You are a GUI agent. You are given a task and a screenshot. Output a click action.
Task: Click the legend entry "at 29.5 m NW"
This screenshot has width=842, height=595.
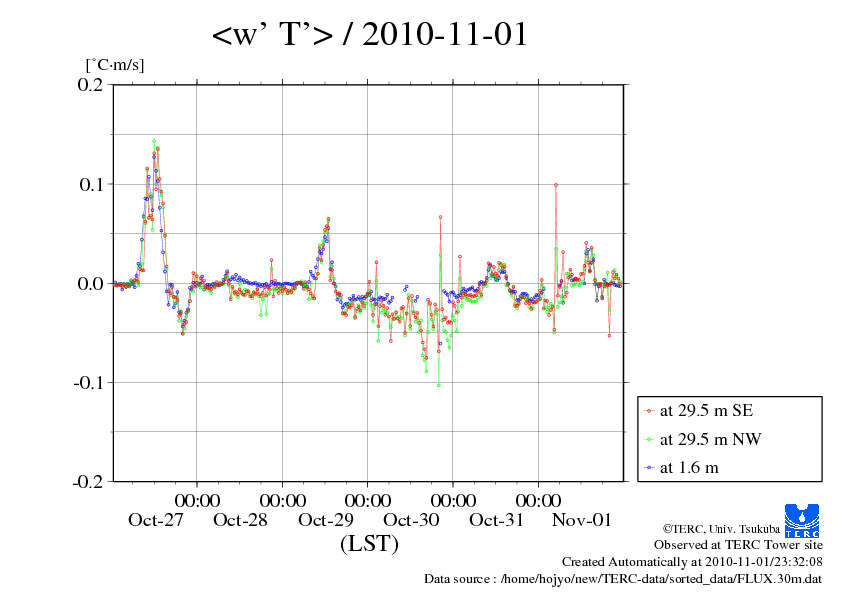pos(710,439)
